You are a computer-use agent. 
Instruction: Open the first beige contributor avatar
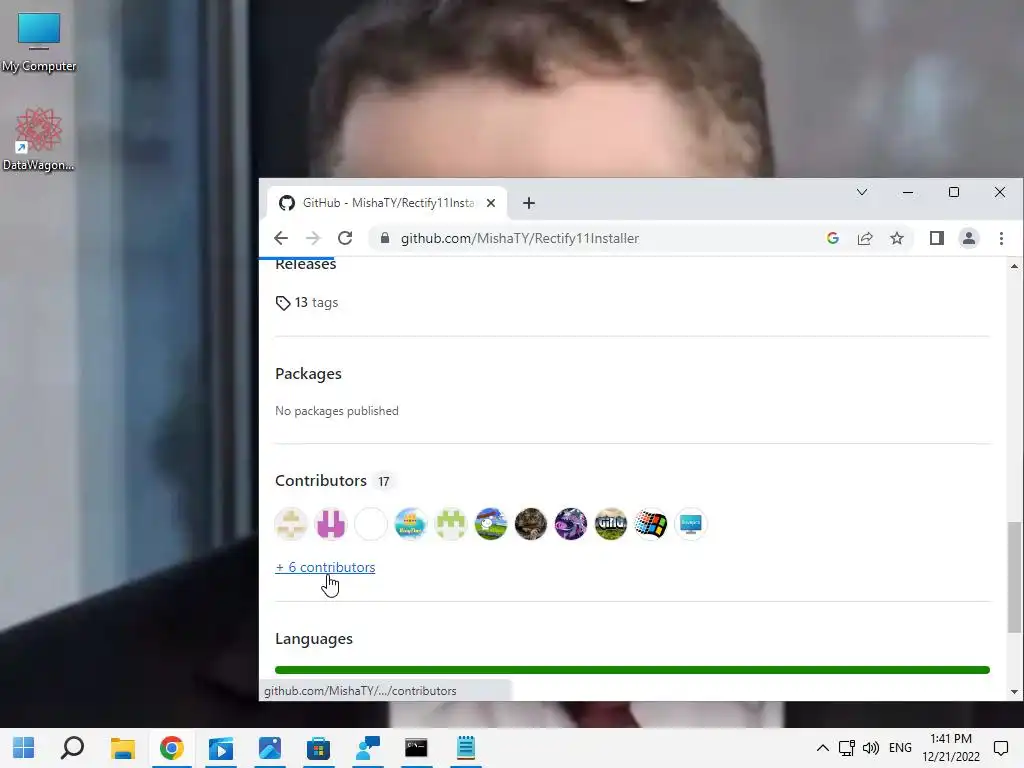[x=291, y=524]
